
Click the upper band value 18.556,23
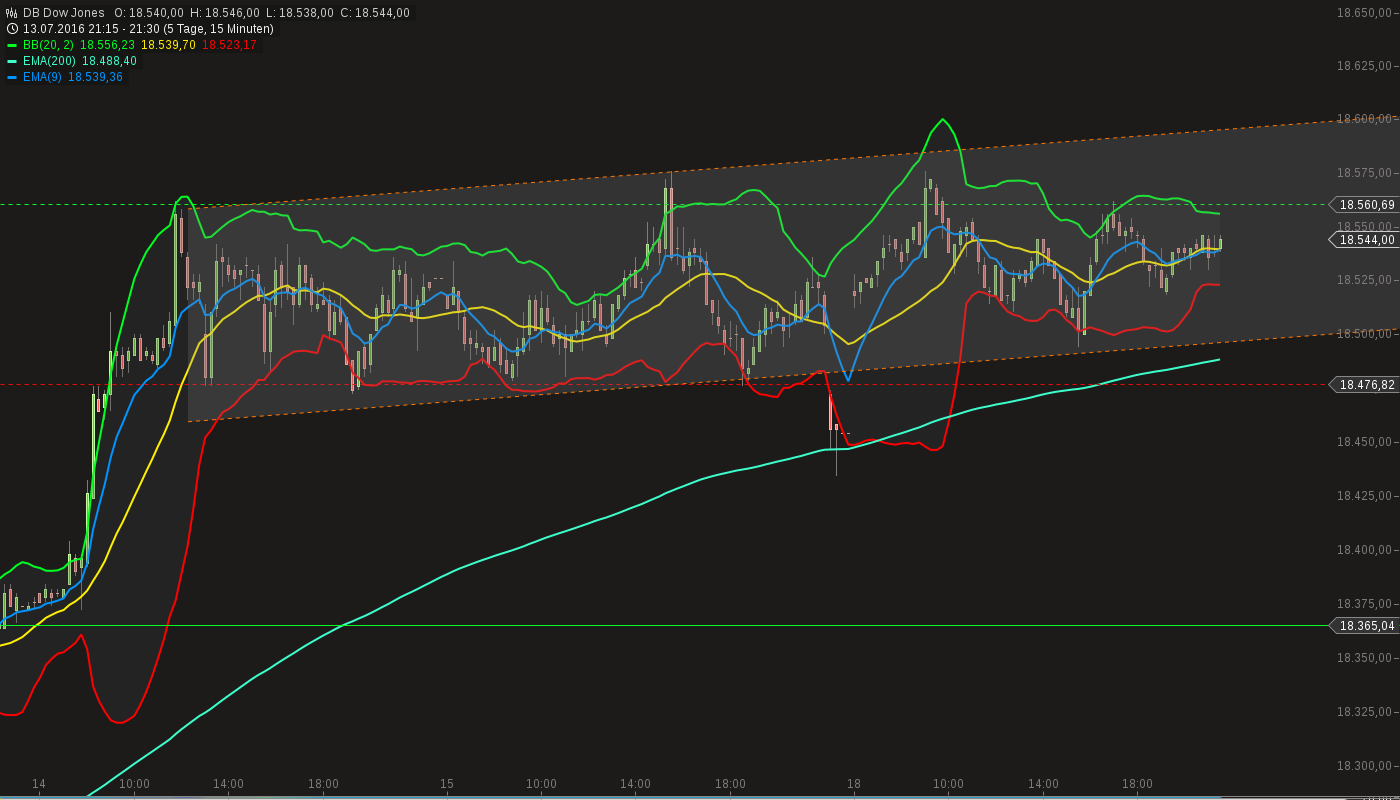pyautogui.click(x=107, y=45)
